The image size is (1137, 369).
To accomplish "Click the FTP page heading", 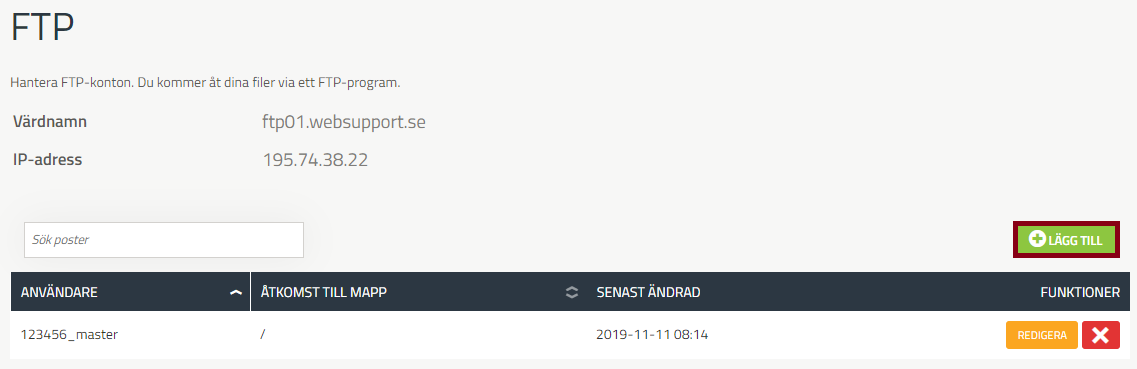I will click(x=43, y=30).
